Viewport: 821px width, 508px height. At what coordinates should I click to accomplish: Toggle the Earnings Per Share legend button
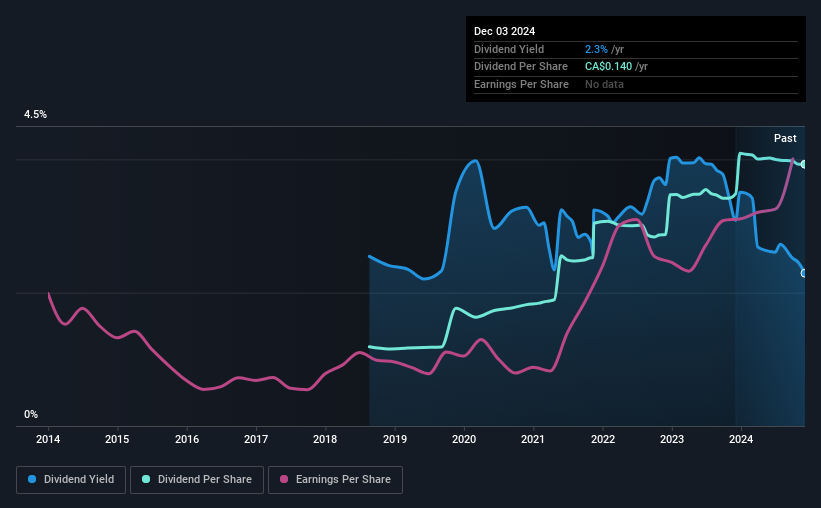[335, 480]
